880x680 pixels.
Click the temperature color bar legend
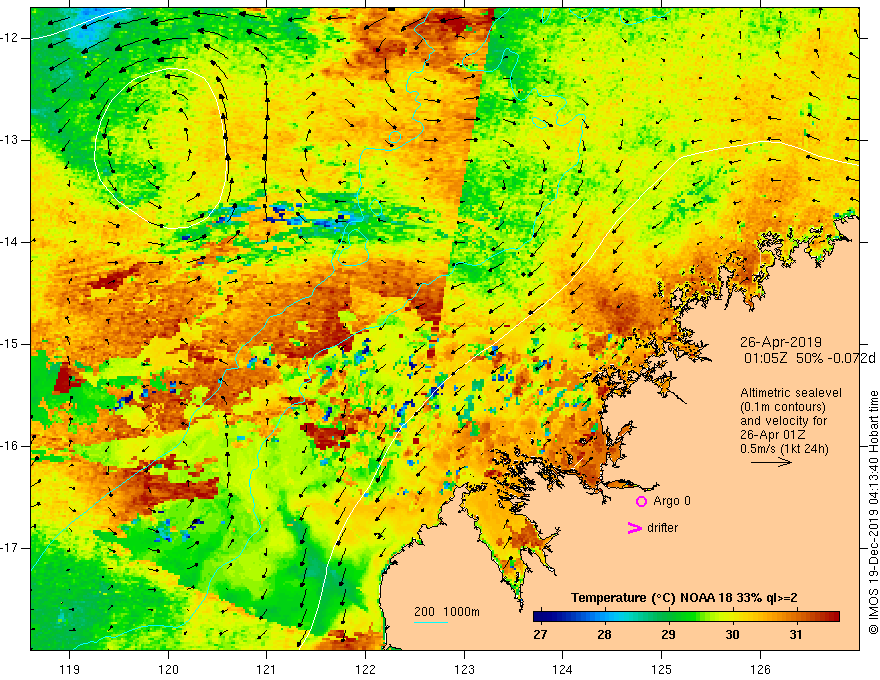[686, 617]
